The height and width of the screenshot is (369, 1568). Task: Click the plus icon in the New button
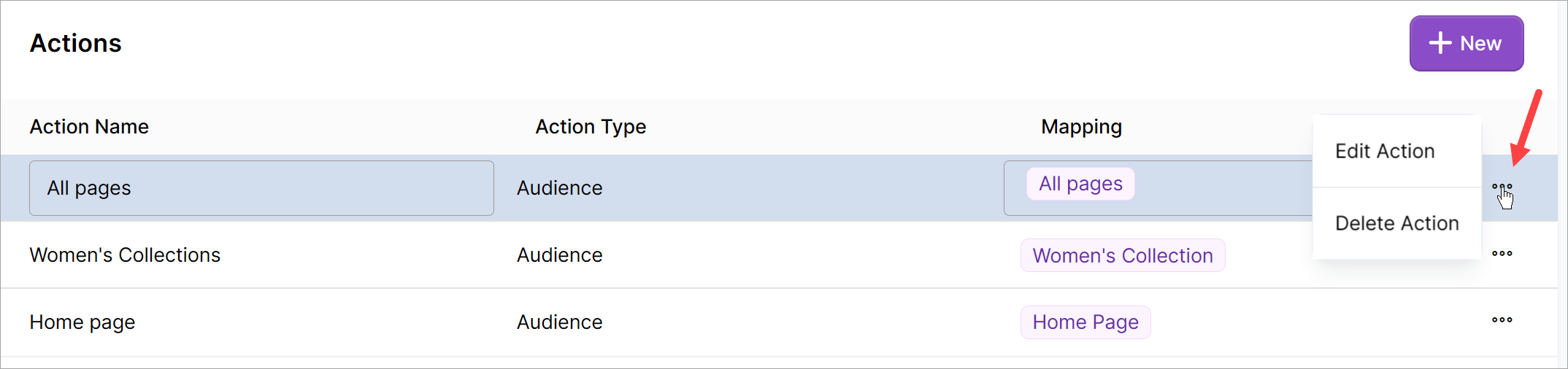(1440, 43)
